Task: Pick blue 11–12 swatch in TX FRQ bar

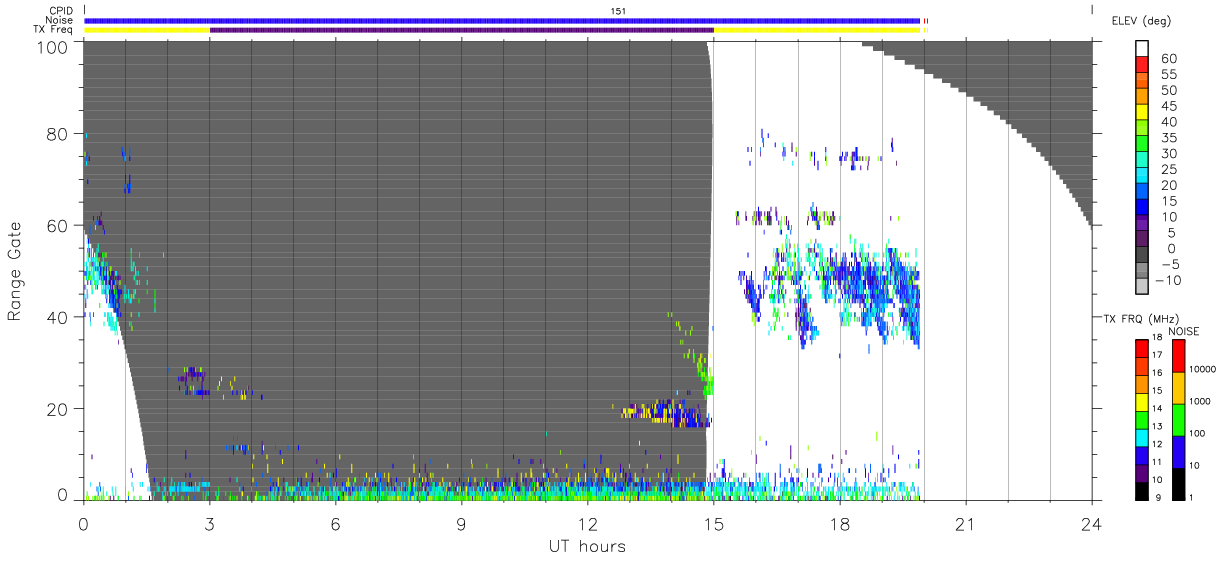Action: [x=1142, y=454]
